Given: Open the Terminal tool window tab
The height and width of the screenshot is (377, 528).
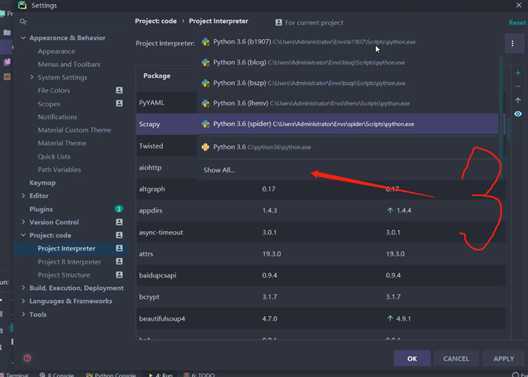Looking at the screenshot, I should point(15,374).
